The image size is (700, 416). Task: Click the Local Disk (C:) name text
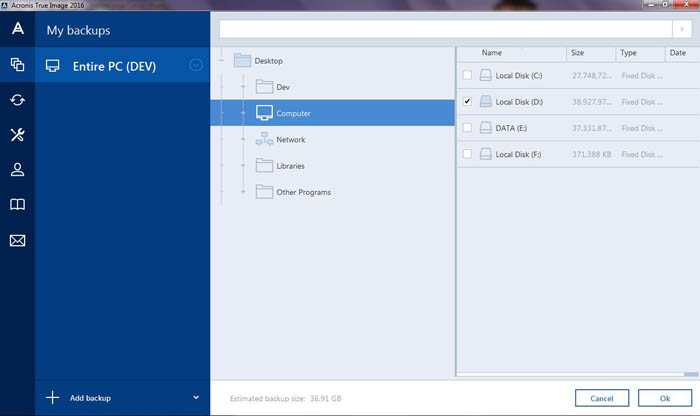coord(519,75)
